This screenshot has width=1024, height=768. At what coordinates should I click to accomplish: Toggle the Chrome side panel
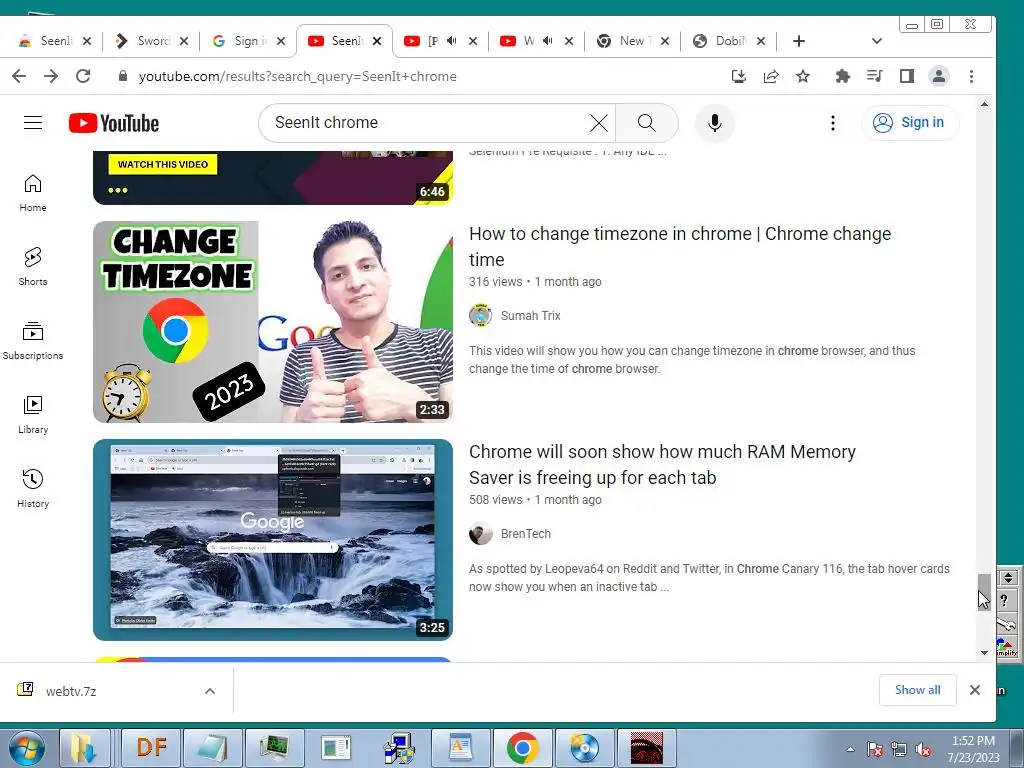(906, 76)
